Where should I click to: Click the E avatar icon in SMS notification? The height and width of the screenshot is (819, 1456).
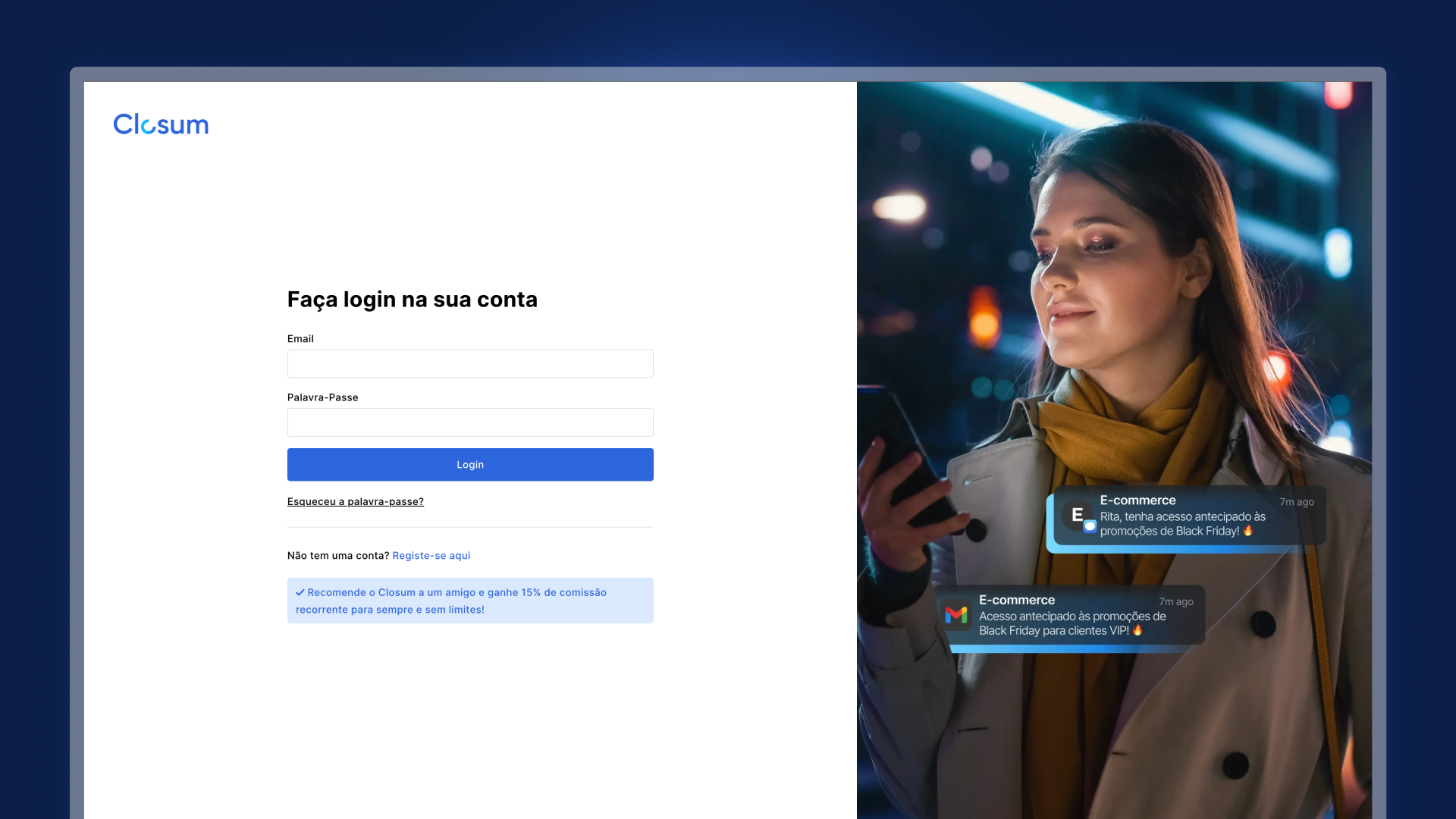(1078, 516)
